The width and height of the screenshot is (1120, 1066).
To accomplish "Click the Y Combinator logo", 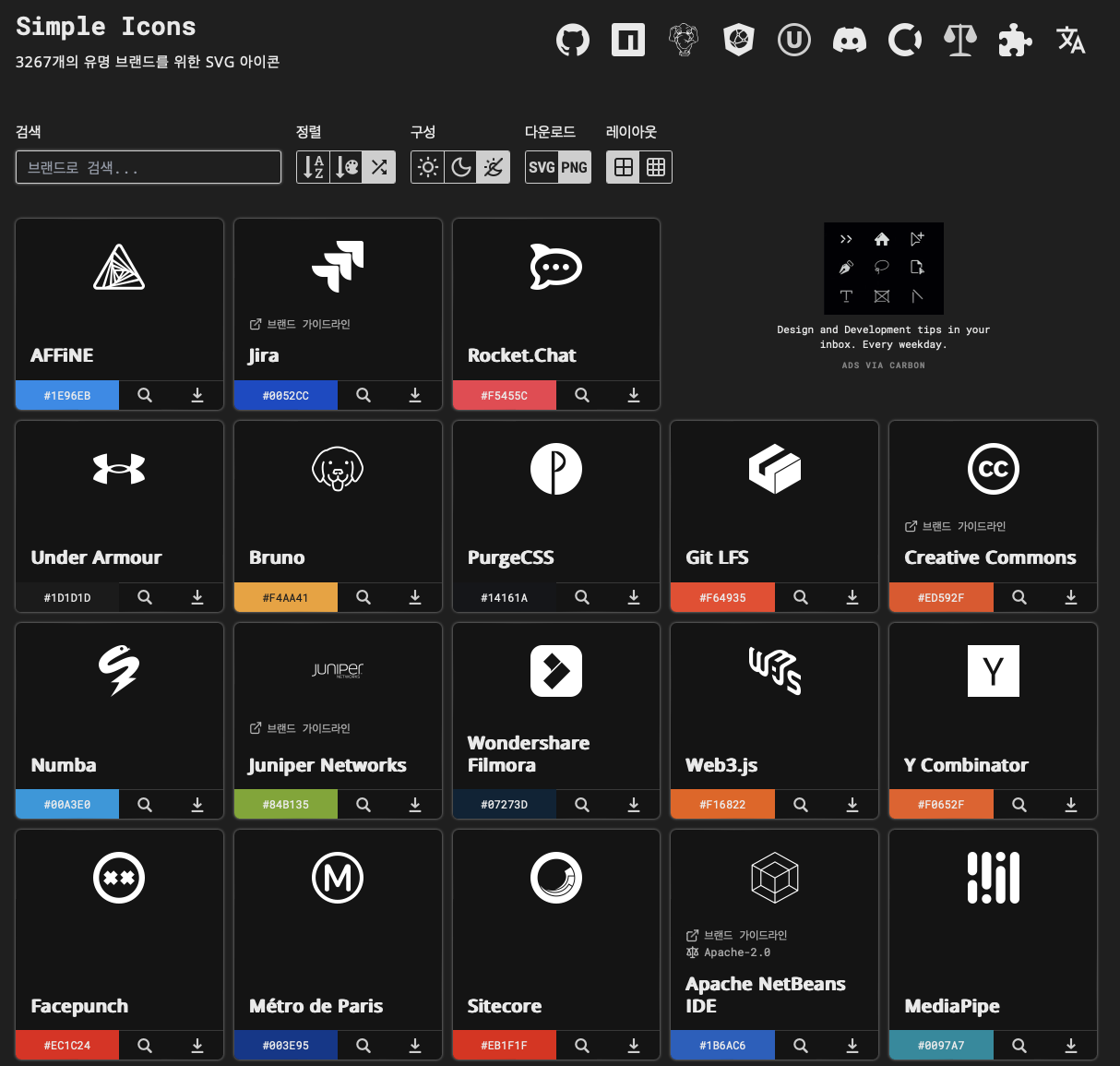I will (x=994, y=671).
